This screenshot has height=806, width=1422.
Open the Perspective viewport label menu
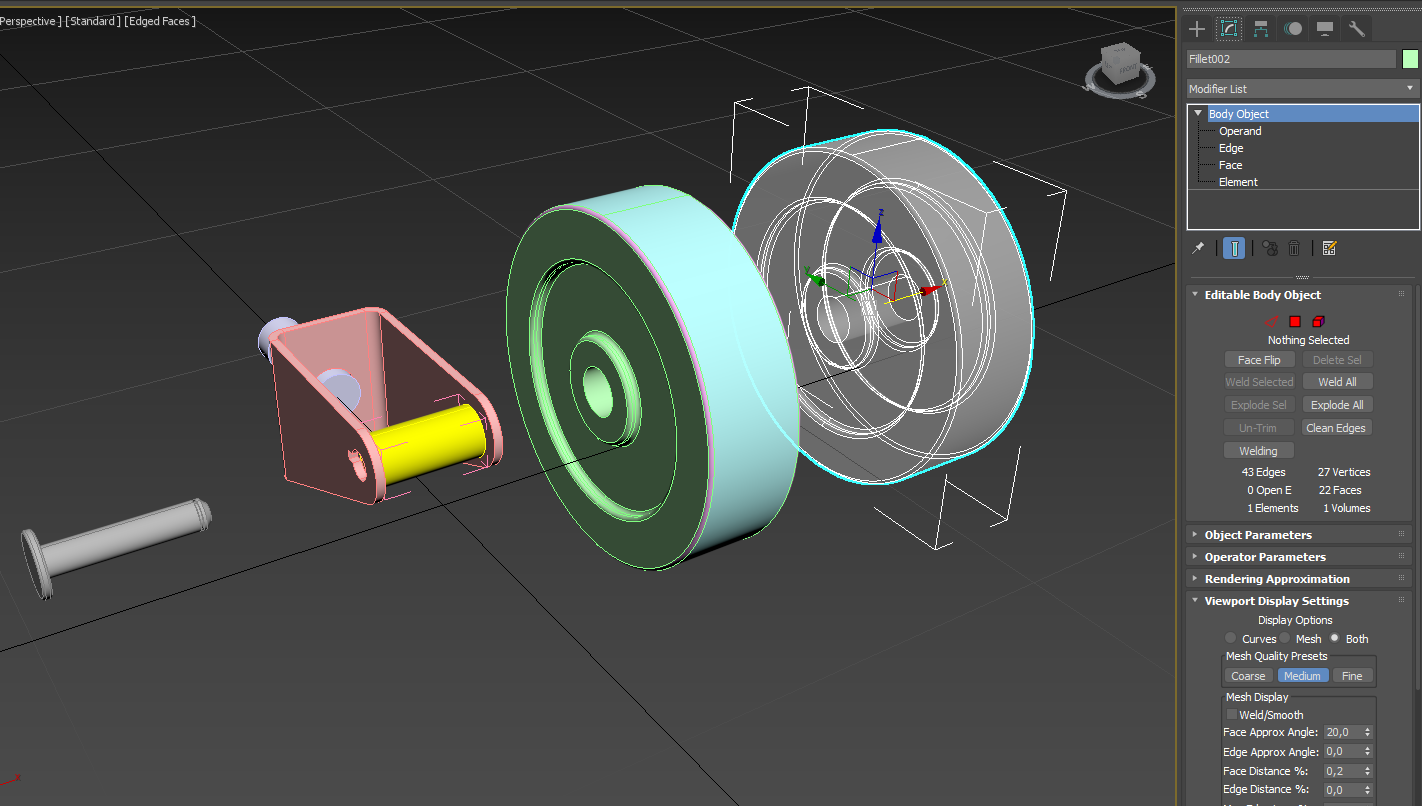point(28,20)
